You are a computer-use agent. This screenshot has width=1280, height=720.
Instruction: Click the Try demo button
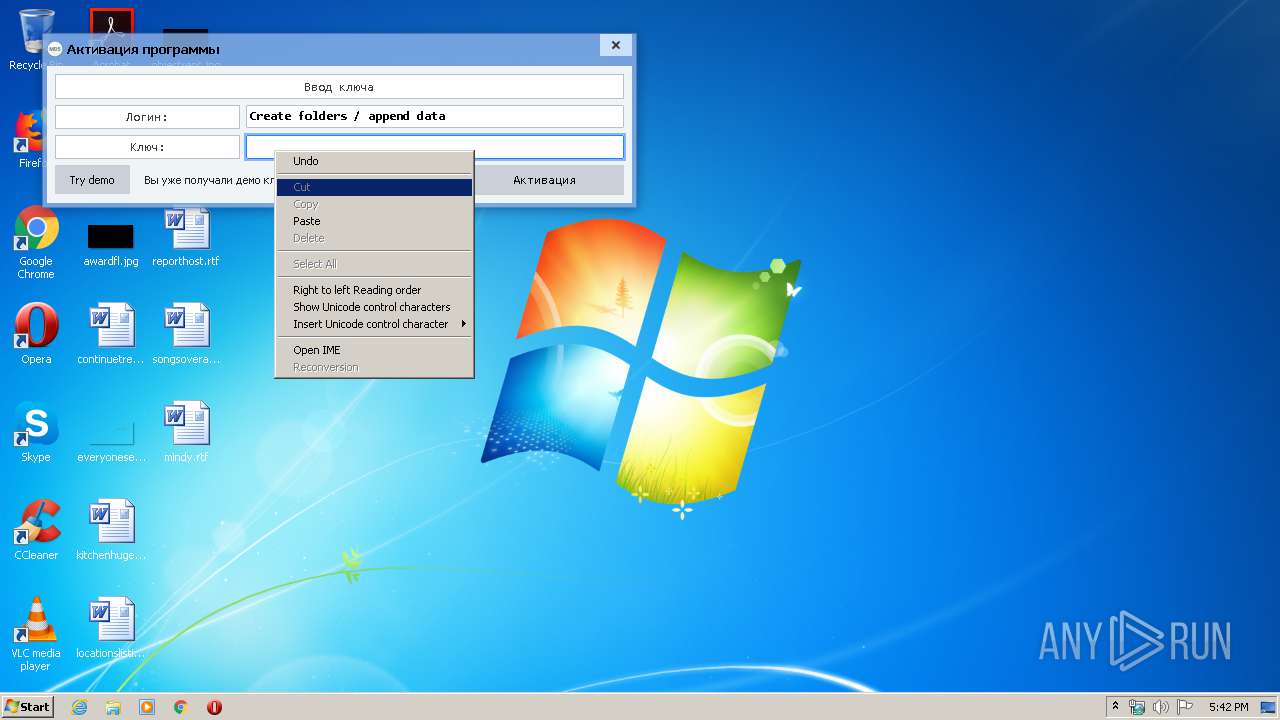point(92,180)
